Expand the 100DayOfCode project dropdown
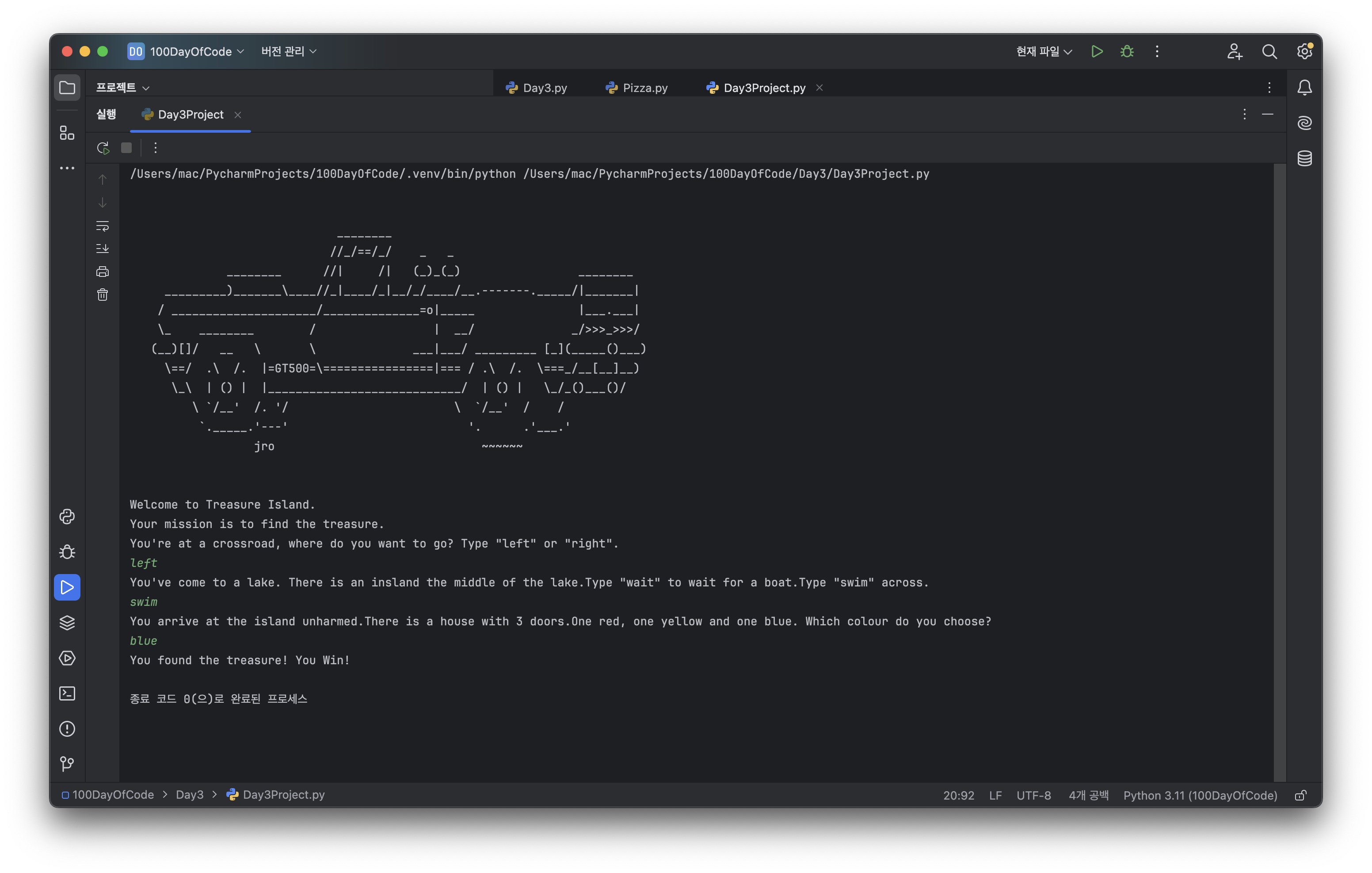 coord(191,51)
